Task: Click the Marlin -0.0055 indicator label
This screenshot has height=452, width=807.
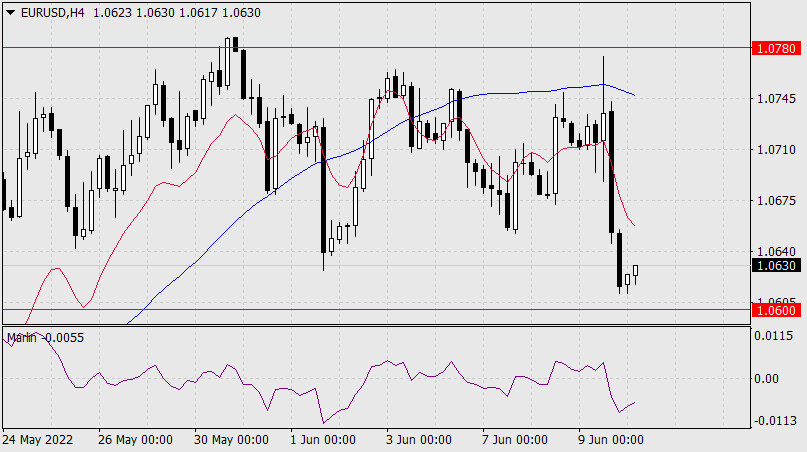Action: coord(45,338)
